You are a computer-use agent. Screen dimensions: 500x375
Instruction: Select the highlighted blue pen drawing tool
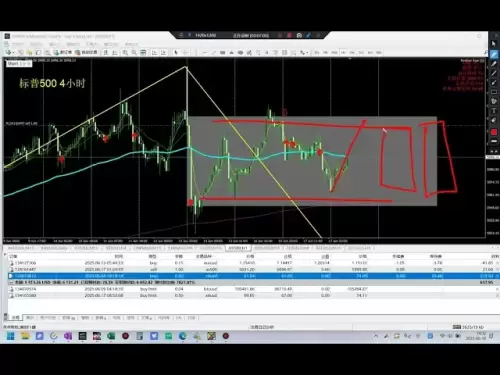pyautogui.click(x=494, y=54)
